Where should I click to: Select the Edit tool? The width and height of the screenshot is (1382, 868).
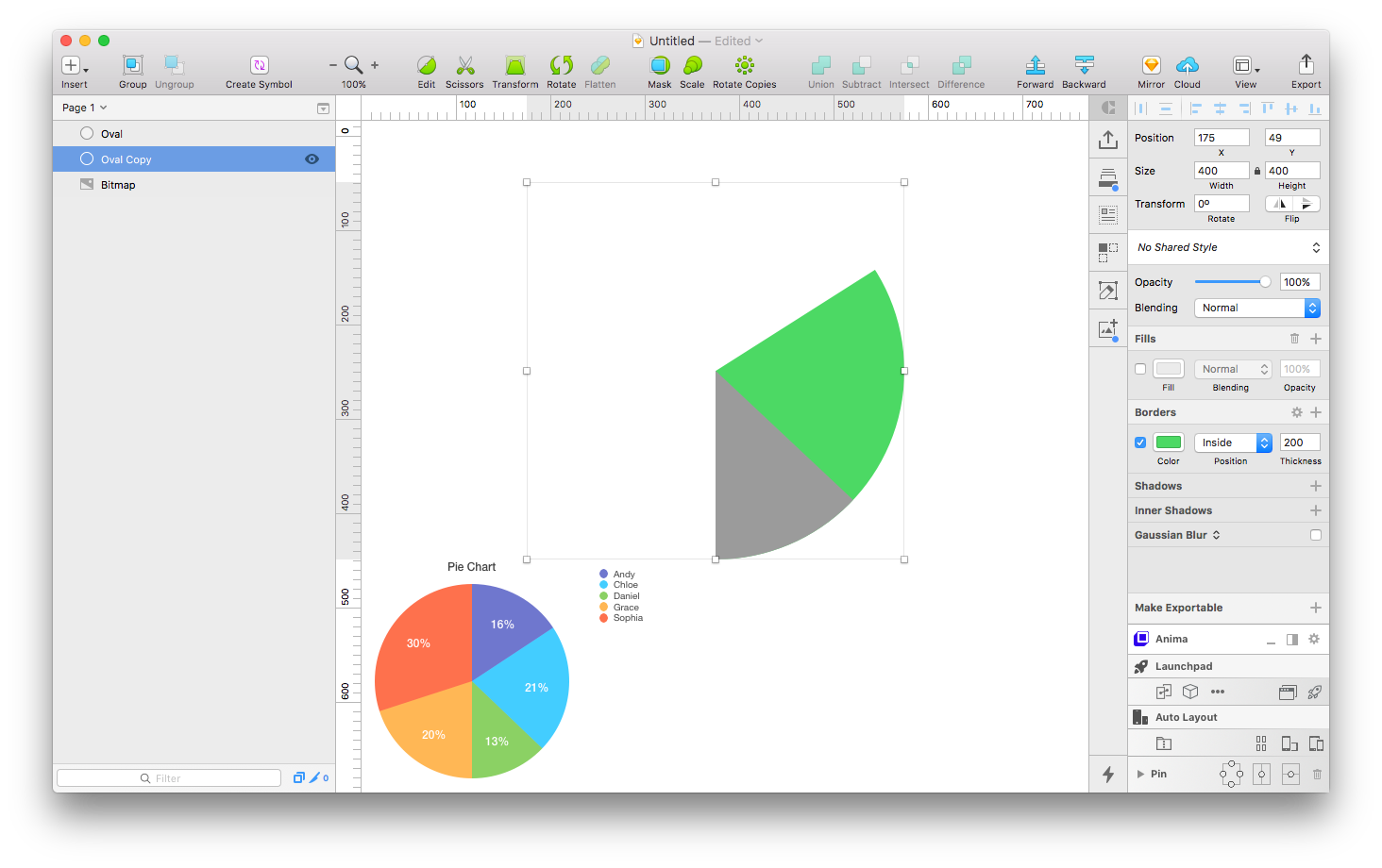pyautogui.click(x=427, y=65)
